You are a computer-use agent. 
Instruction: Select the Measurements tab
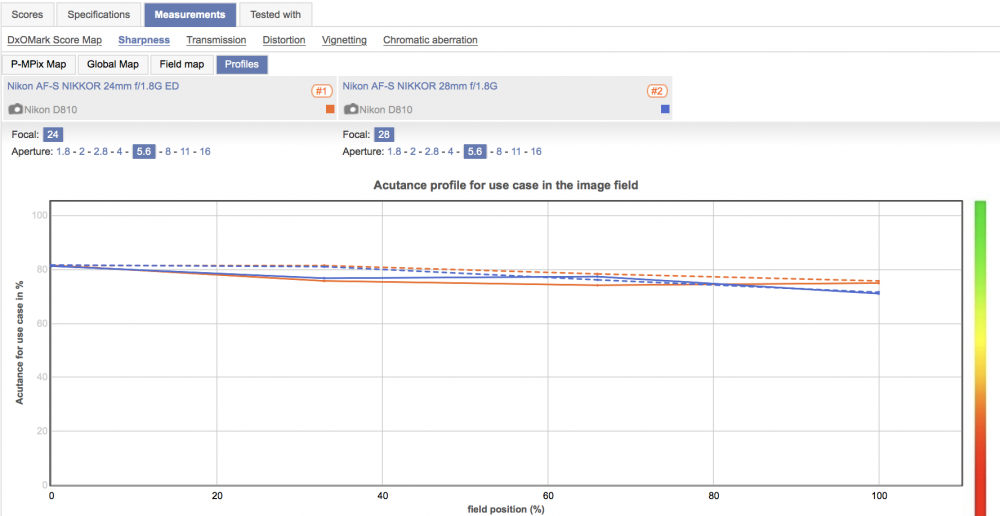coord(190,14)
